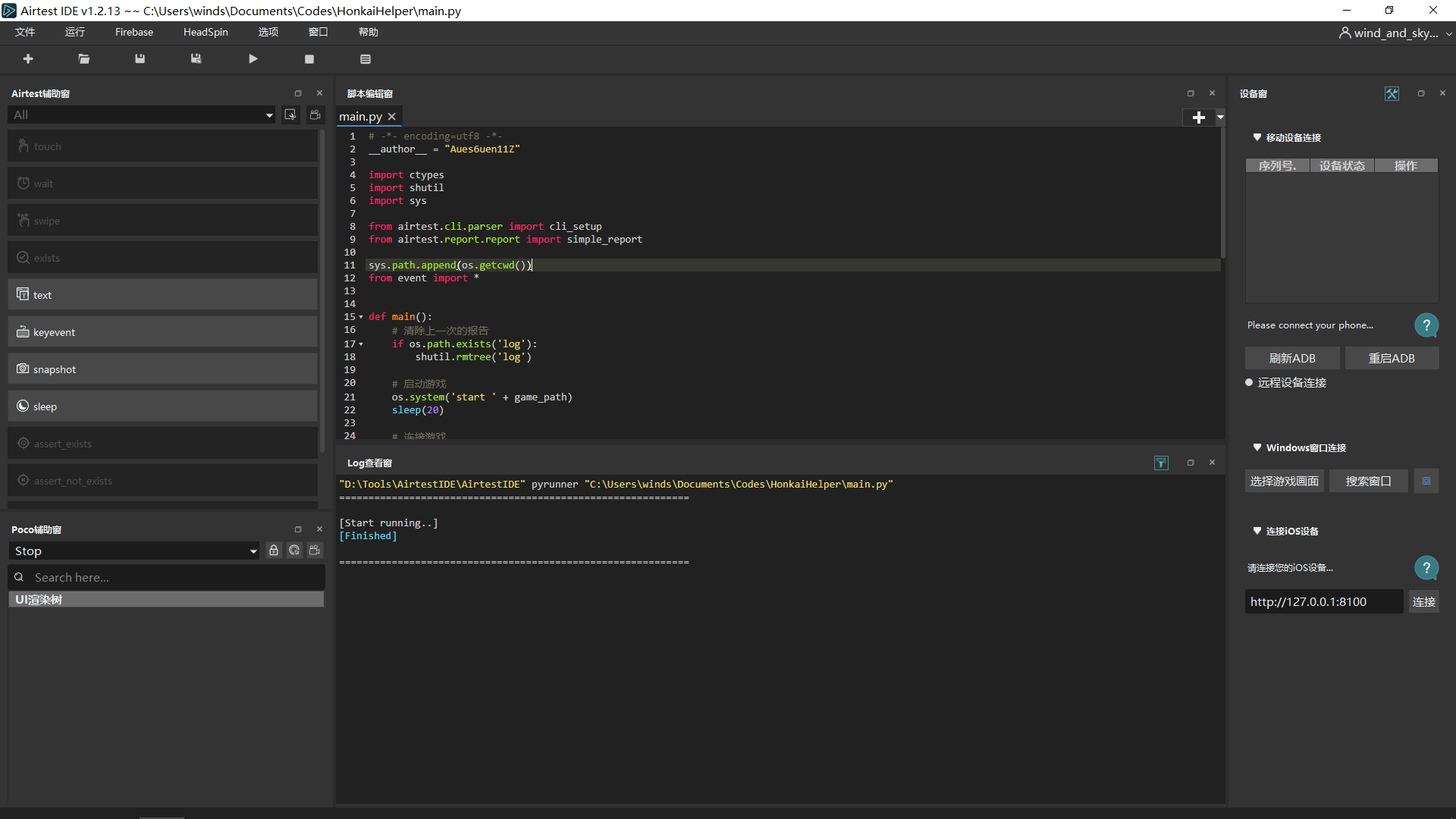Click the Log viewer filter icon
Viewport: 1456px width, 819px height.
coord(1161,463)
